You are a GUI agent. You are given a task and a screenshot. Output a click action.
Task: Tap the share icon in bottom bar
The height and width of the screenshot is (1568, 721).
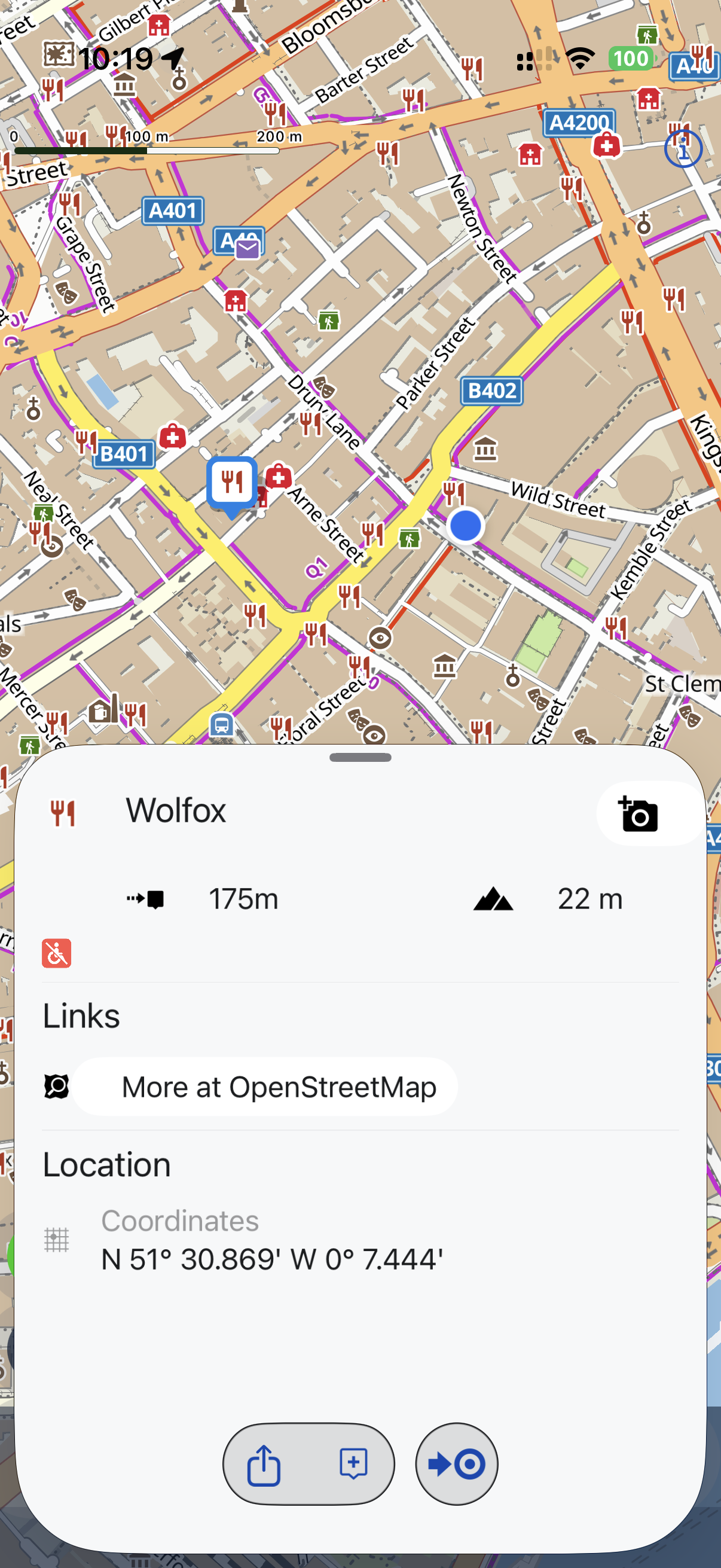264,1466
